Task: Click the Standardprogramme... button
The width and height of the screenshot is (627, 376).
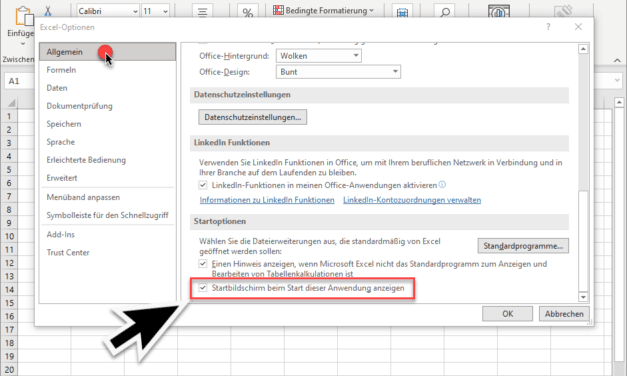Action: 523,246
